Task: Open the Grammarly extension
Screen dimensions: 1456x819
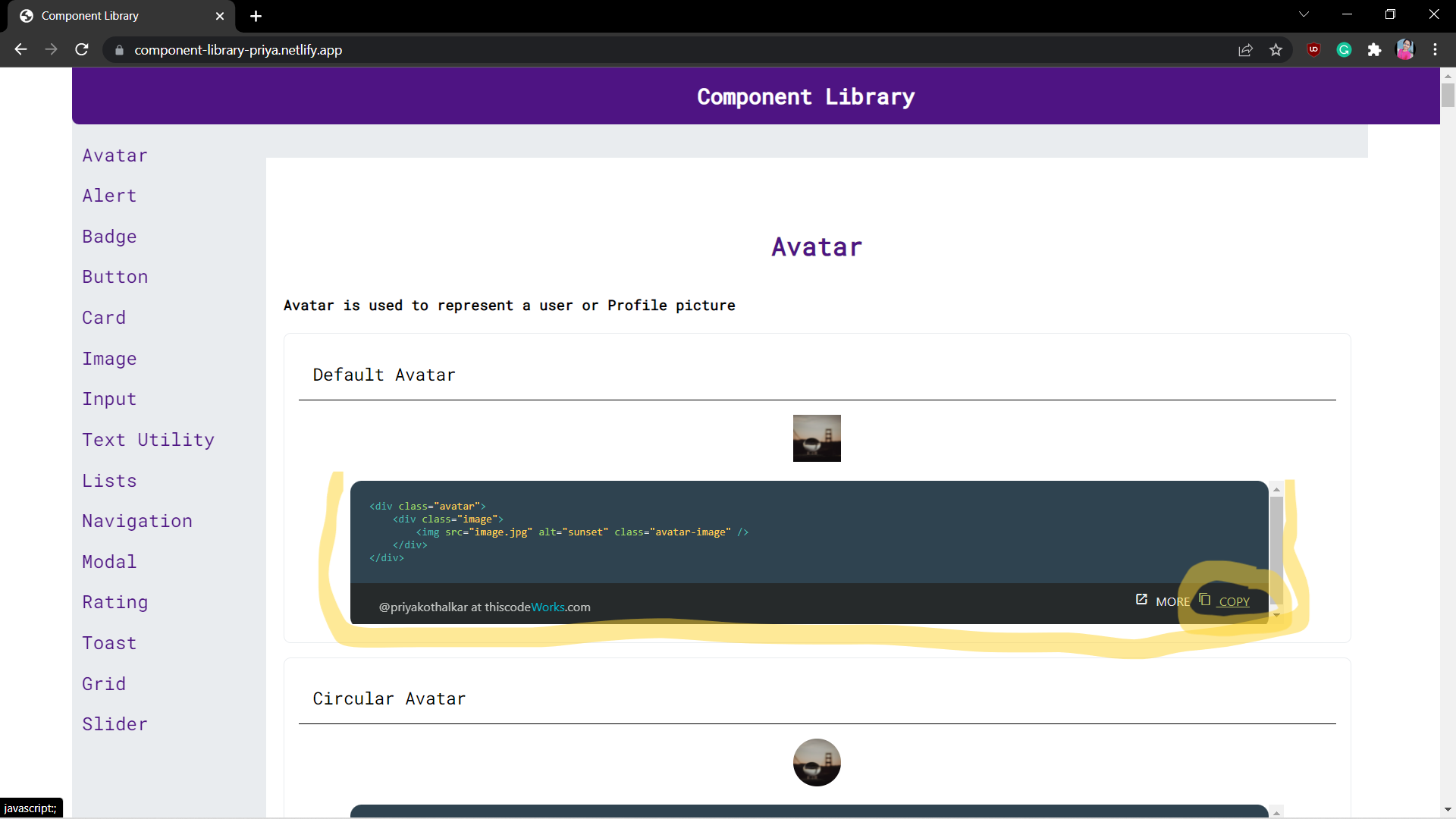Action: [1345, 50]
